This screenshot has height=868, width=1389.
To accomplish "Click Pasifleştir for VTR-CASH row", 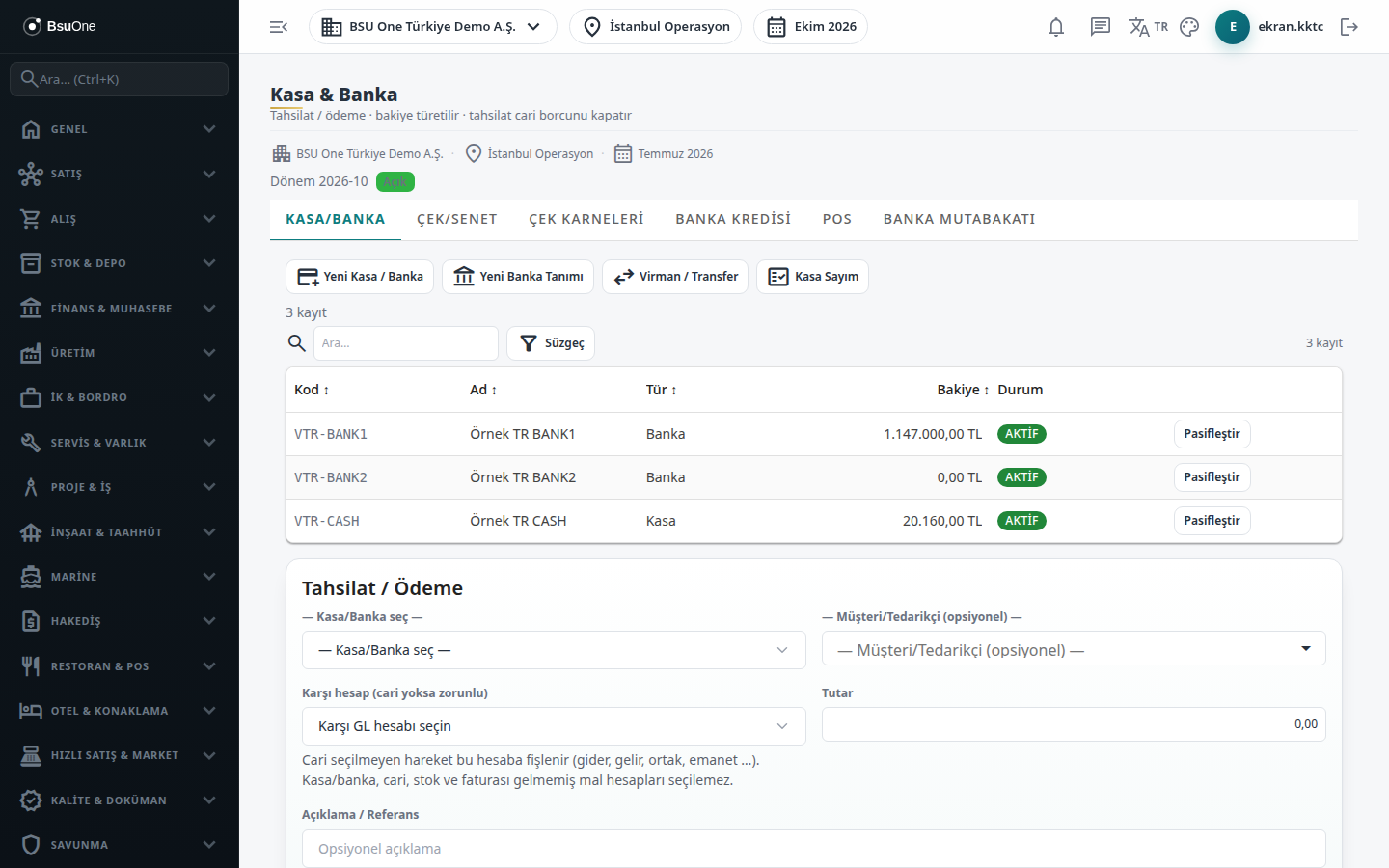I will pyautogui.click(x=1212, y=521).
